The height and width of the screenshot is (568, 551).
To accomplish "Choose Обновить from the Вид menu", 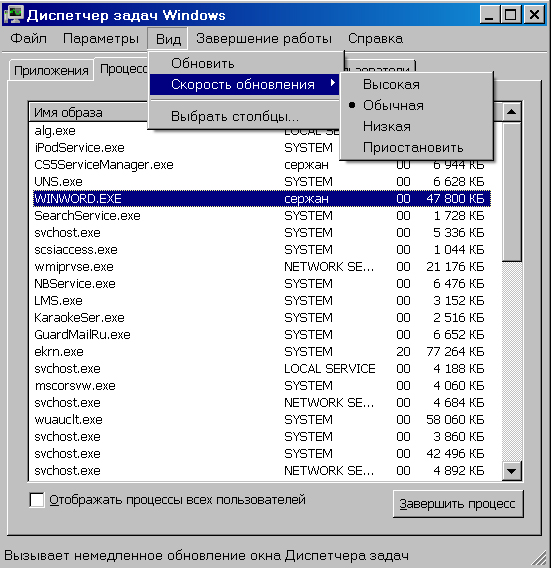I will pos(245,63).
